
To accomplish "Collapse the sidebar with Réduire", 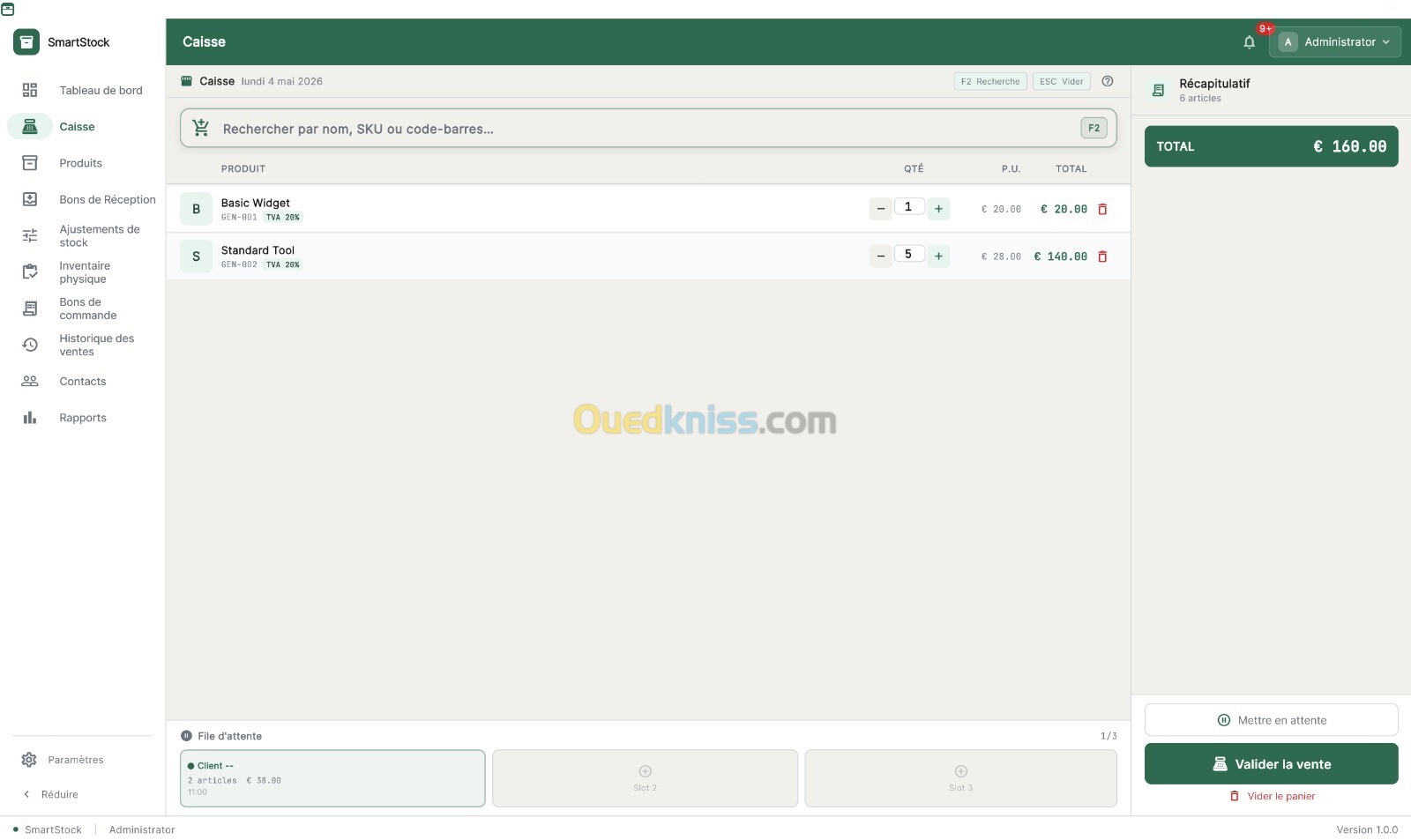I will point(51,794).
